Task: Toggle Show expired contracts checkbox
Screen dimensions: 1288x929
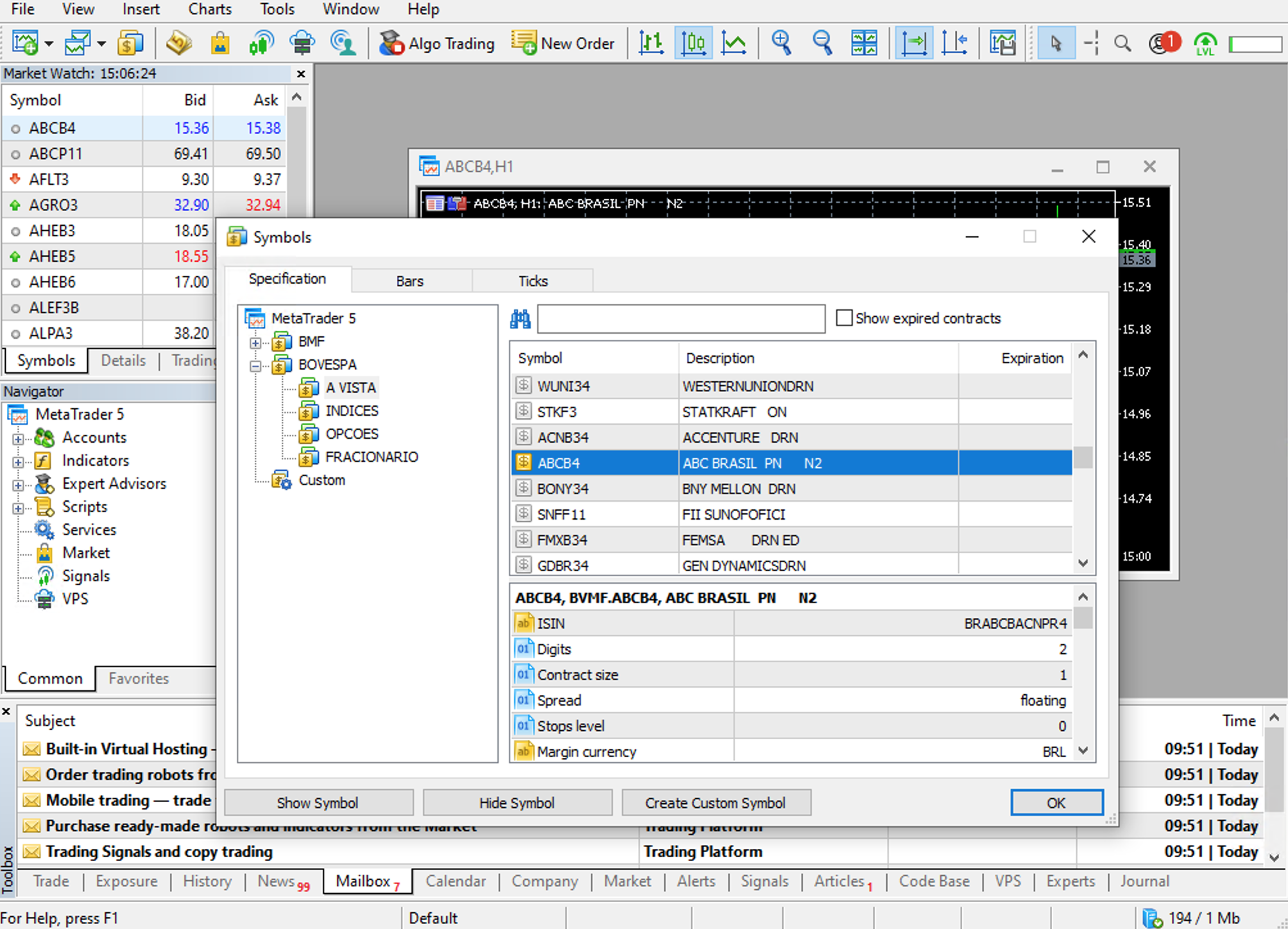Action: click(x=845, y=318)
